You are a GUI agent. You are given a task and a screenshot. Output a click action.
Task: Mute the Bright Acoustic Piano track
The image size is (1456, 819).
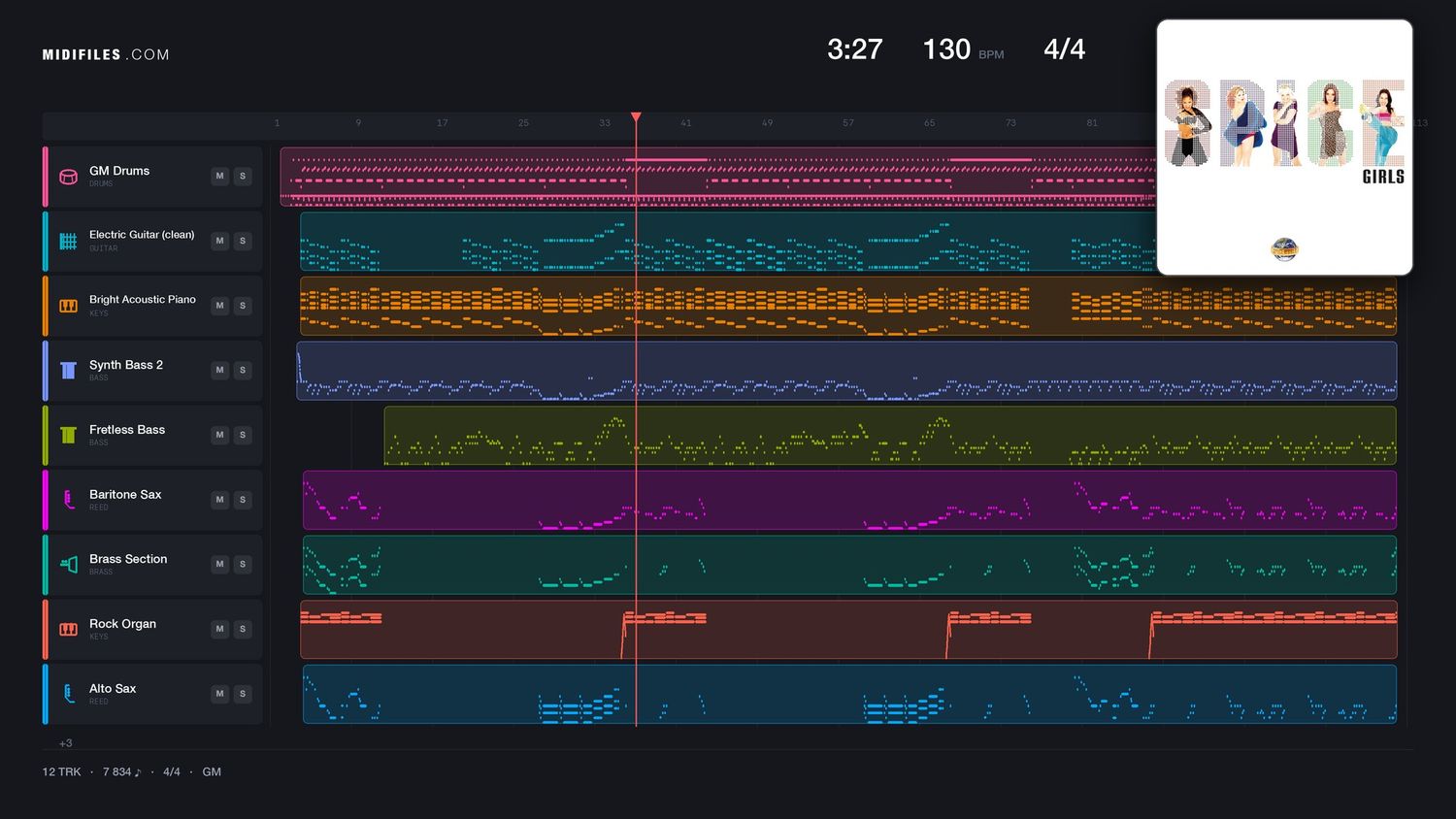tap(220, 306)
